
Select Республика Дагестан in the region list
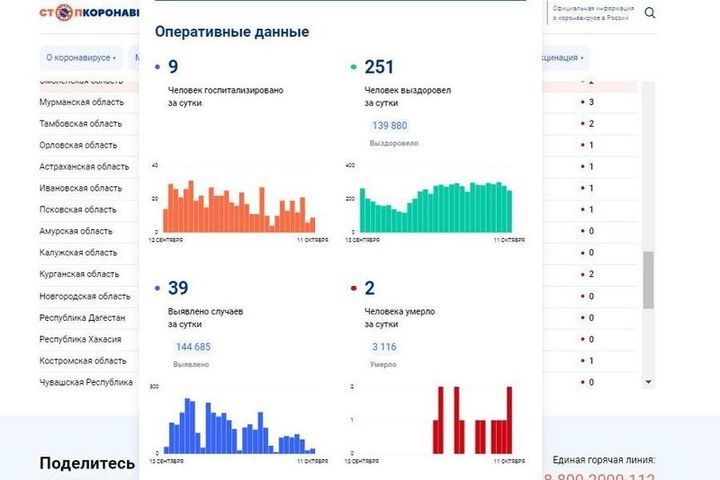coord(82,318)
